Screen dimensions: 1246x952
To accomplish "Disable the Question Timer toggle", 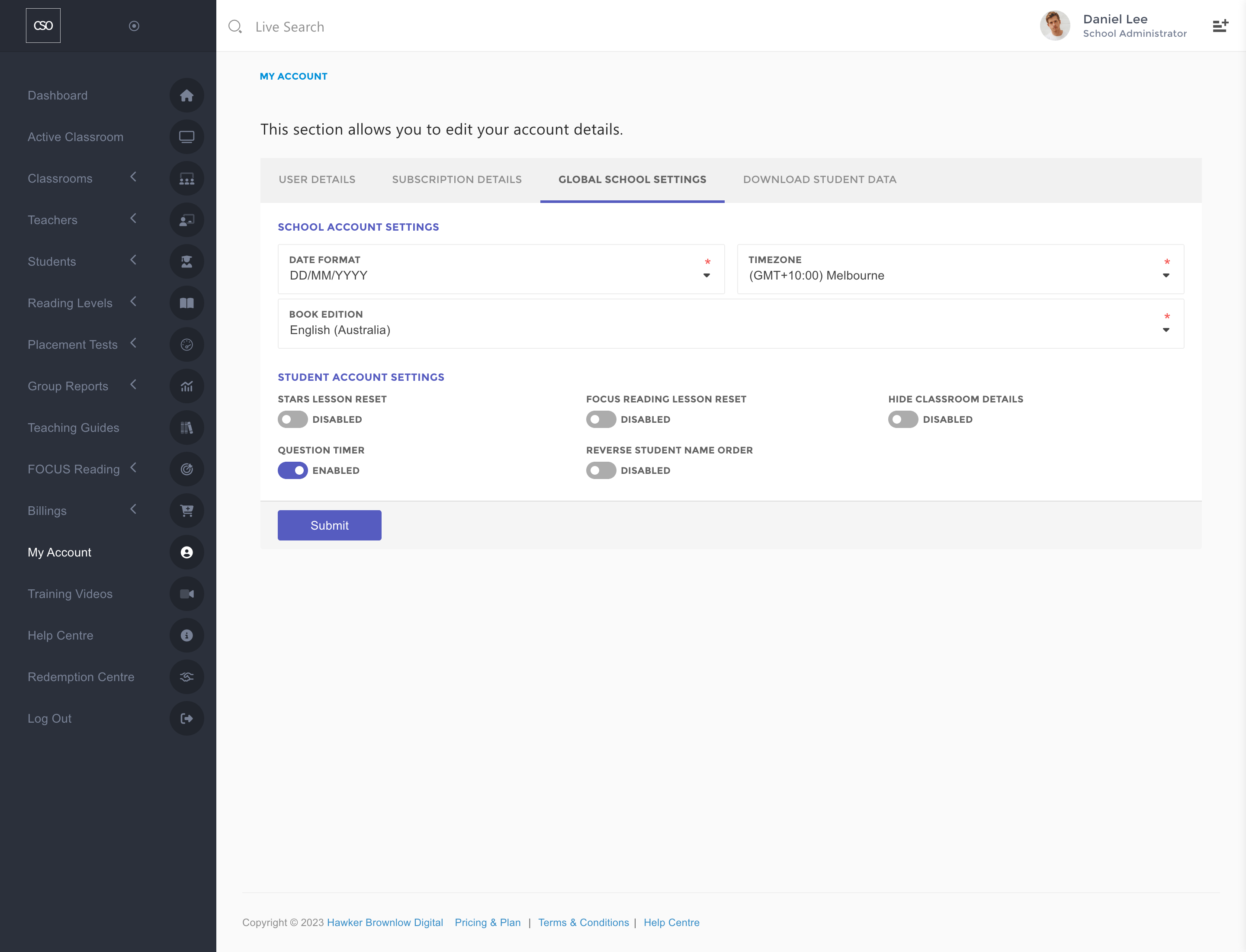I will pyautogui.click(x=292, y=470).
